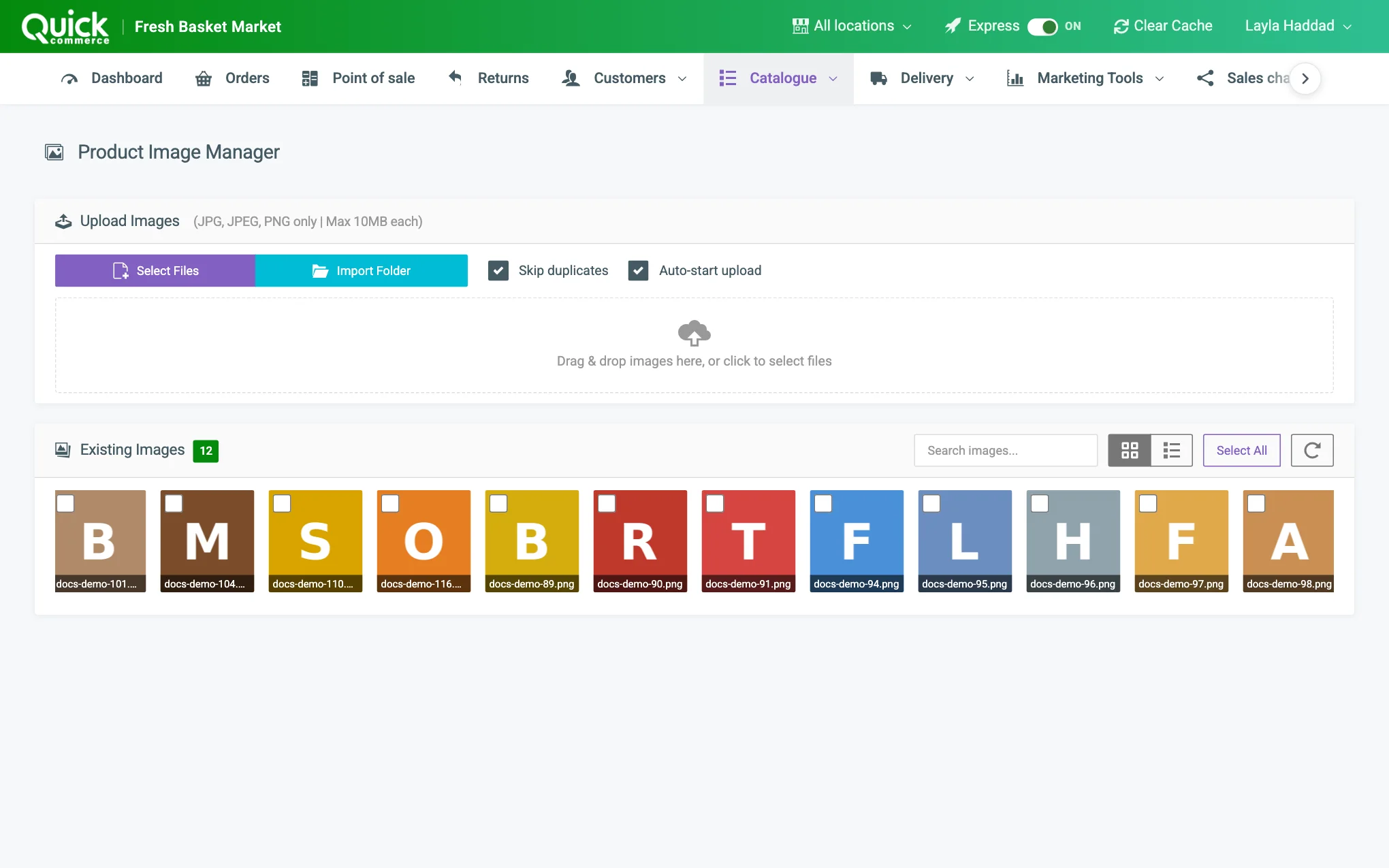Expand the Catalogue dropdown menu
This screenshot has width=1389, height=868.
point(778,78)
